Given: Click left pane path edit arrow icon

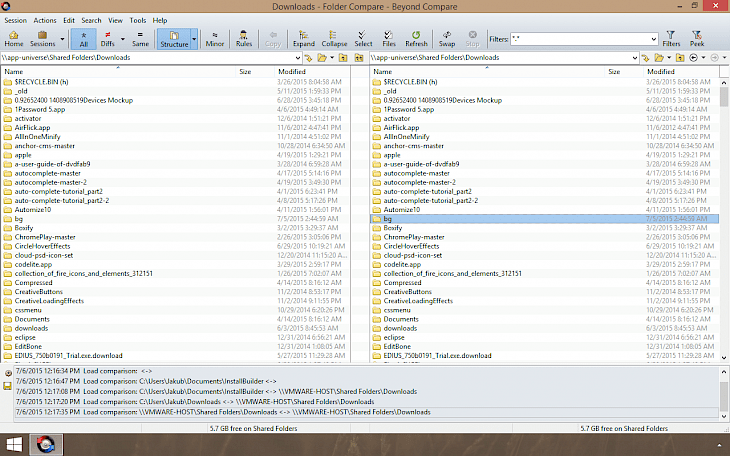Looking at the screenshot, I should coord(308,58).
